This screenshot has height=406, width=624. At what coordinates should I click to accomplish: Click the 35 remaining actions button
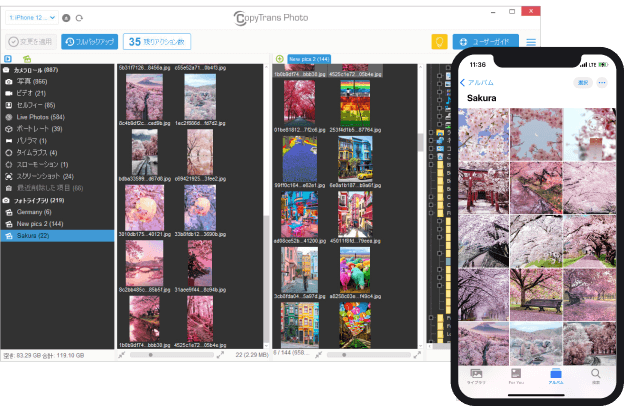(x=157, y=41)
